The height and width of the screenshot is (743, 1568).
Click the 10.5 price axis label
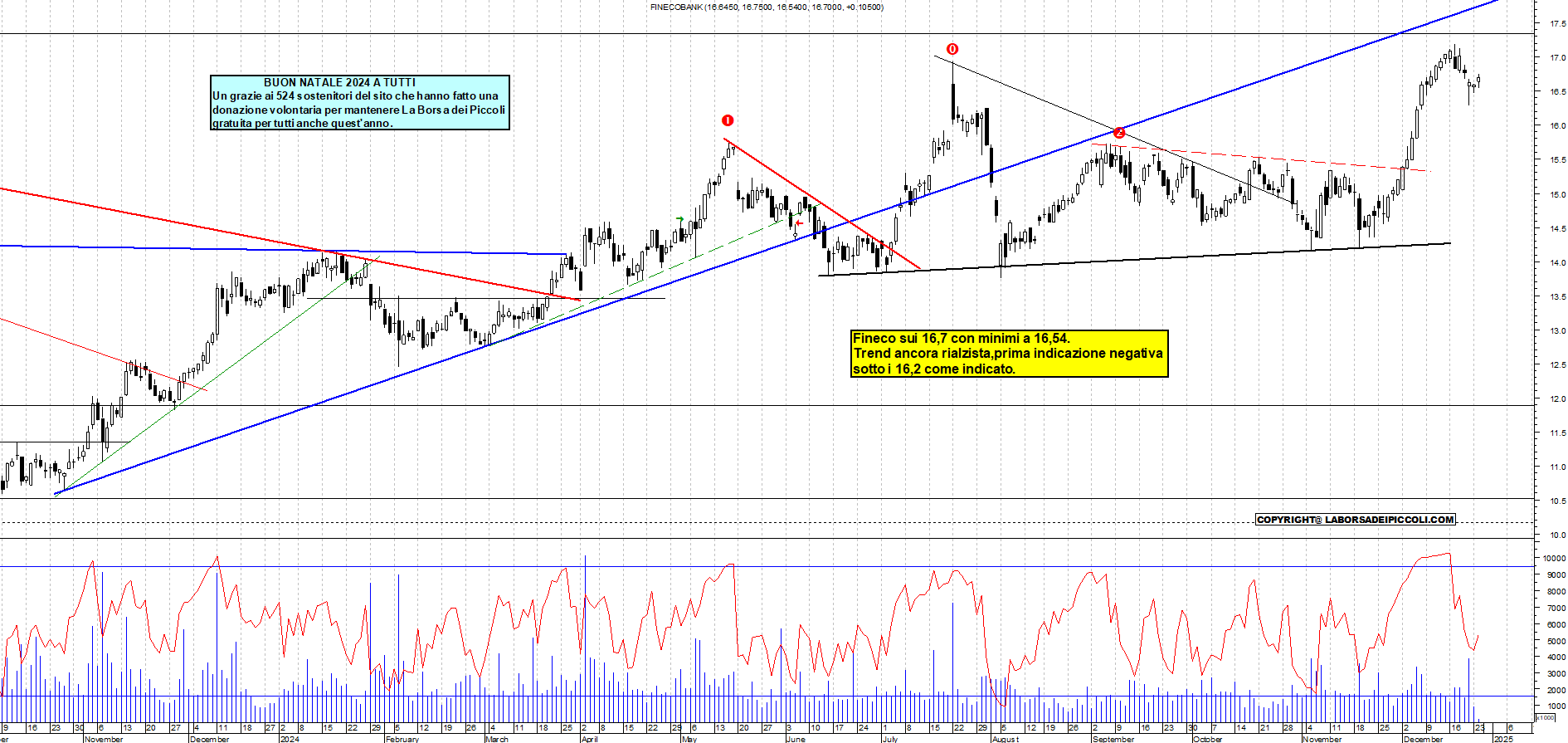(1558, 501)
